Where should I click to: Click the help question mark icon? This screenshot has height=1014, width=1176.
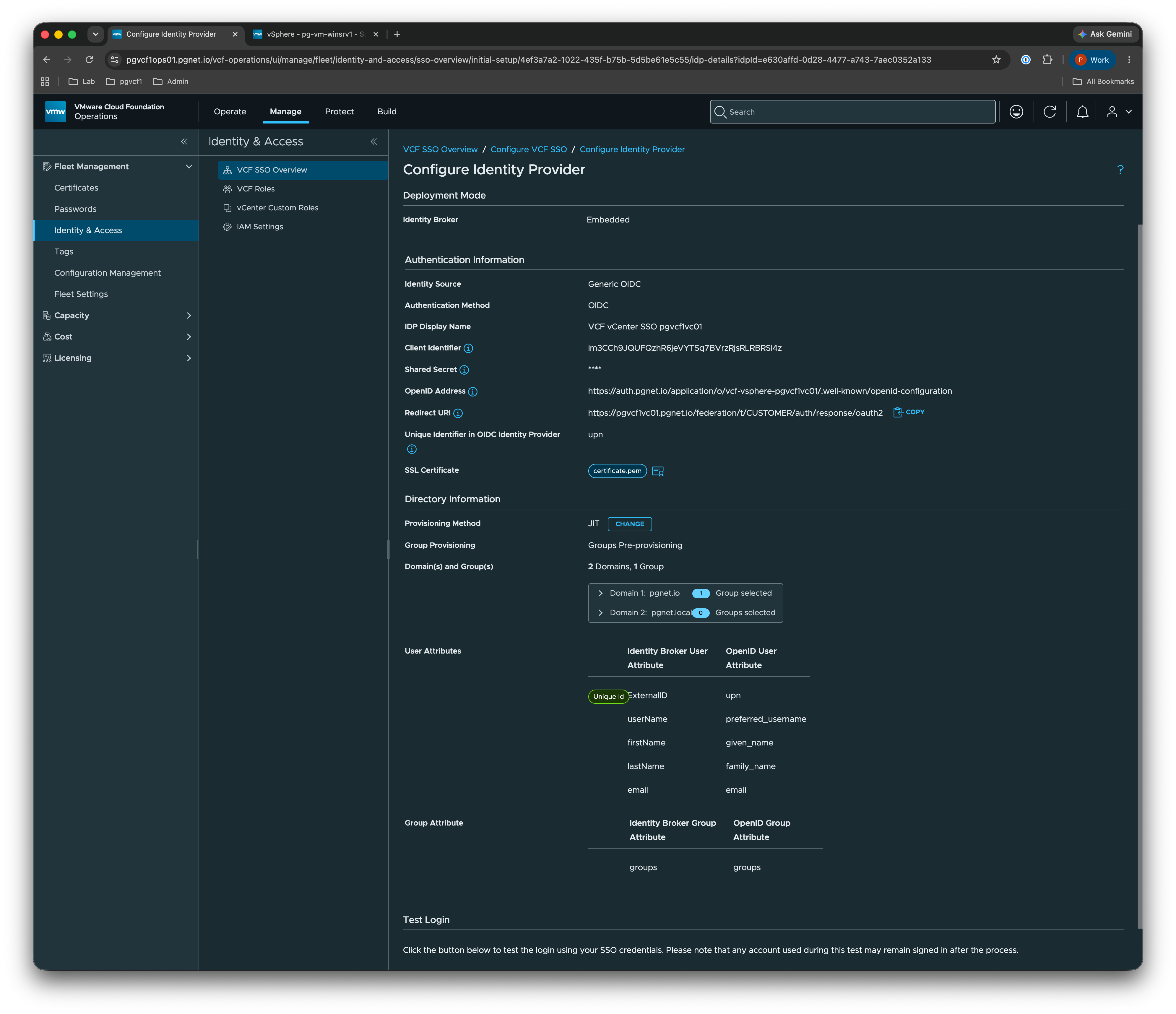pyautogui.click(x=1120, y=170)
